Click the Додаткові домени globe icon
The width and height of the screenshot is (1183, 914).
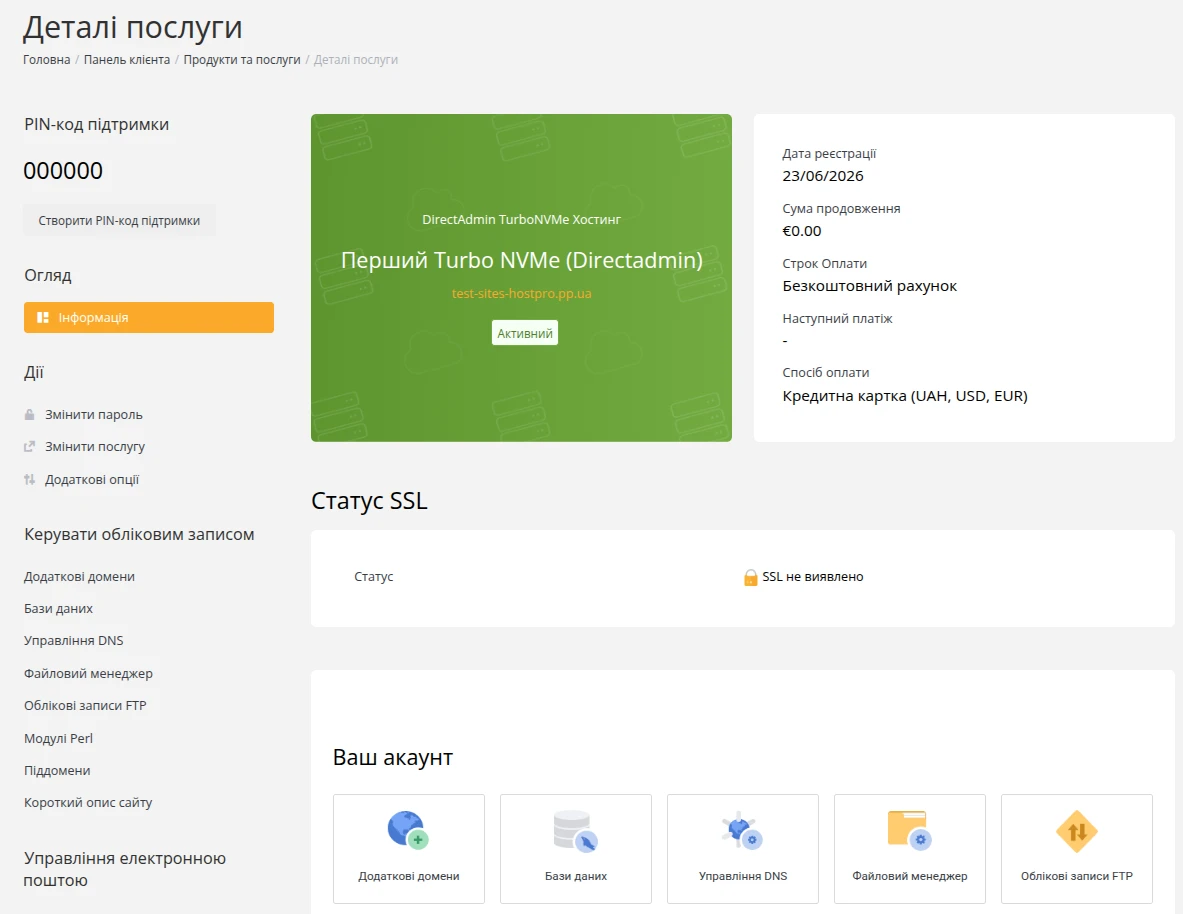coord(408,830)
